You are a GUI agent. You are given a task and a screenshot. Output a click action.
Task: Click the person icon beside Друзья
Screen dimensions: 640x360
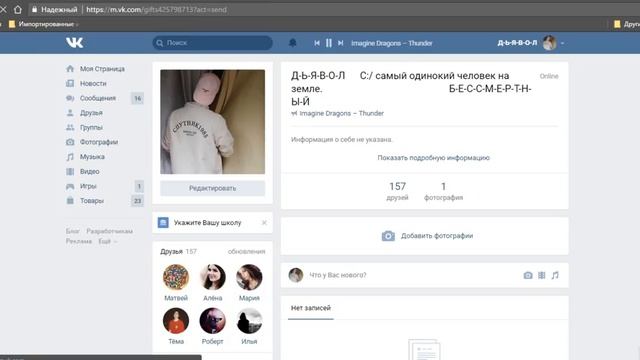70,113
